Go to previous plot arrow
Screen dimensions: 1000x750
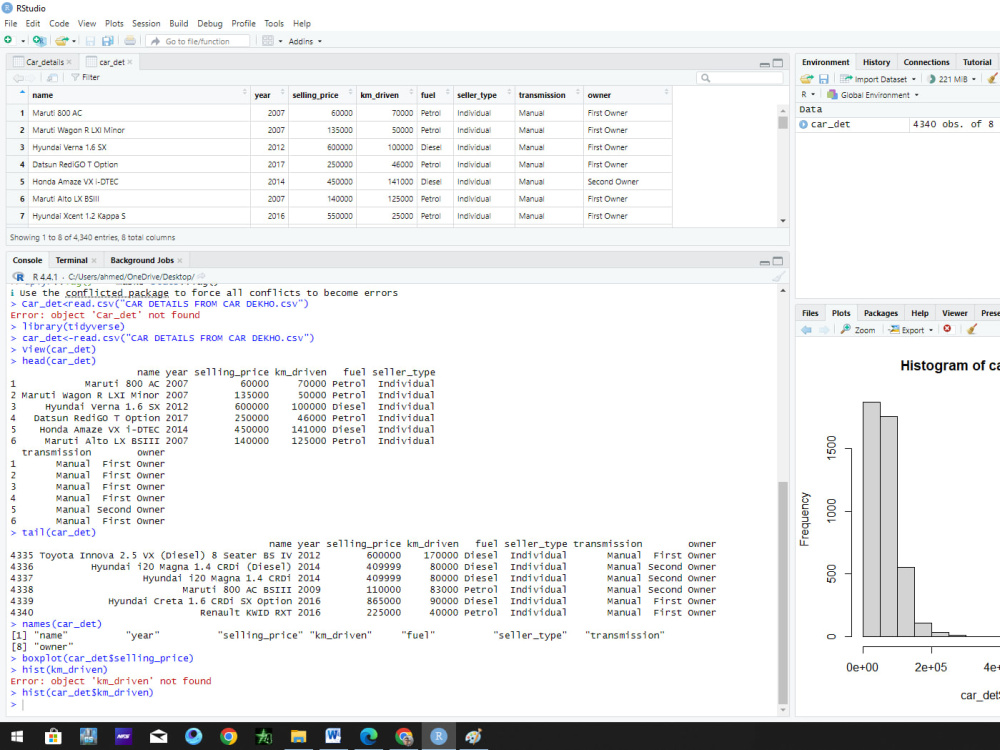(806, 330)
